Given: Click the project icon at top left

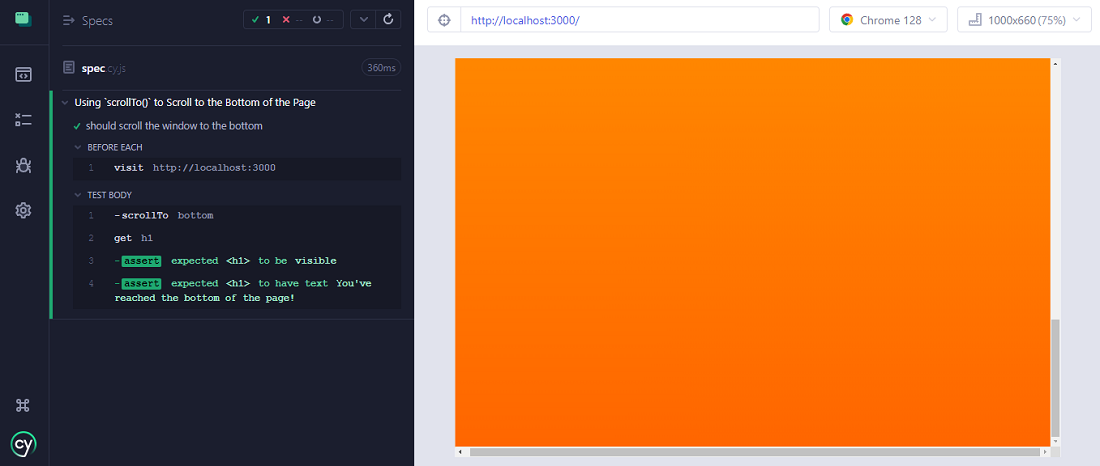Looking at the screenshot, I should tap(23, 19).
